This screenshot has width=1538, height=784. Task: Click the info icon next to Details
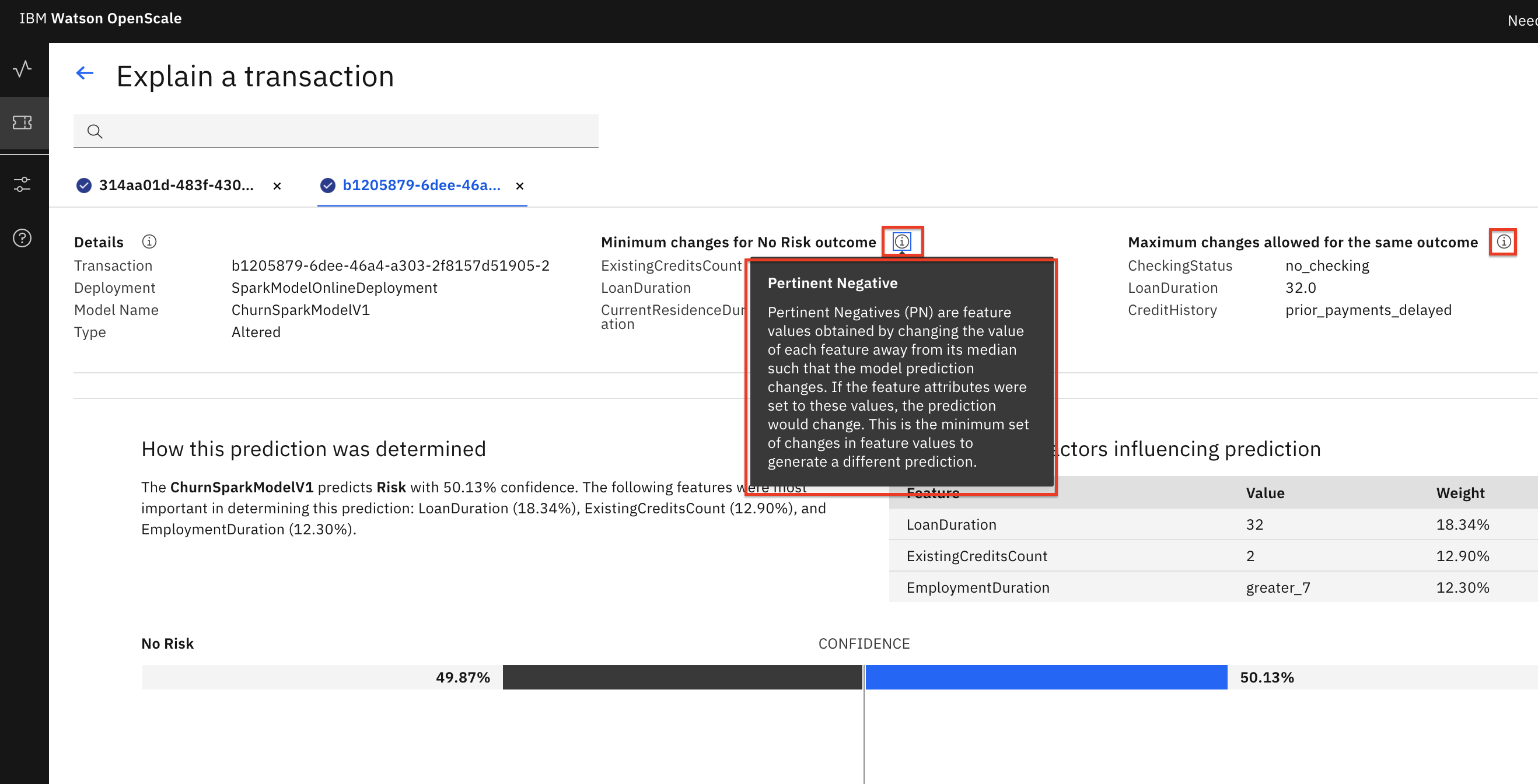(x=149, y=242)
